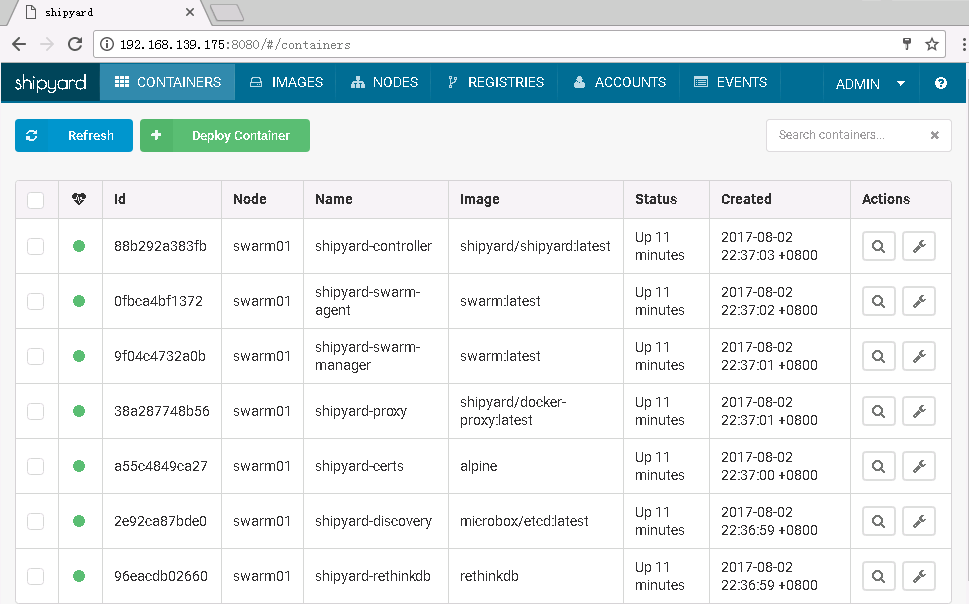This screenshot has width=969, height=604.
Task: Click container Id 88b292a383fb
Action: tap(160, 246)
